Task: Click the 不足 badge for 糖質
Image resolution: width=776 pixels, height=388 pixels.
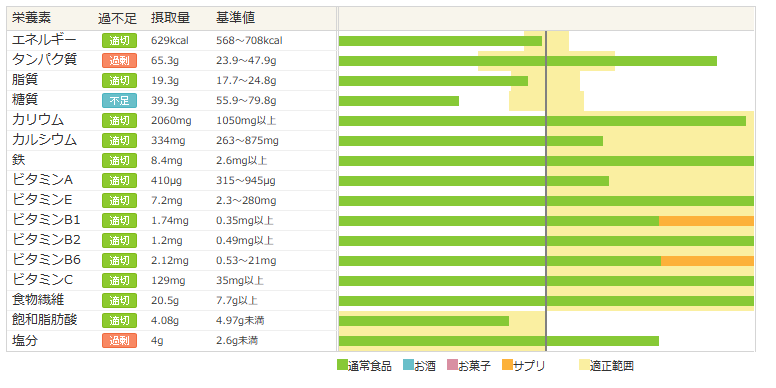Action: [119, 100]
